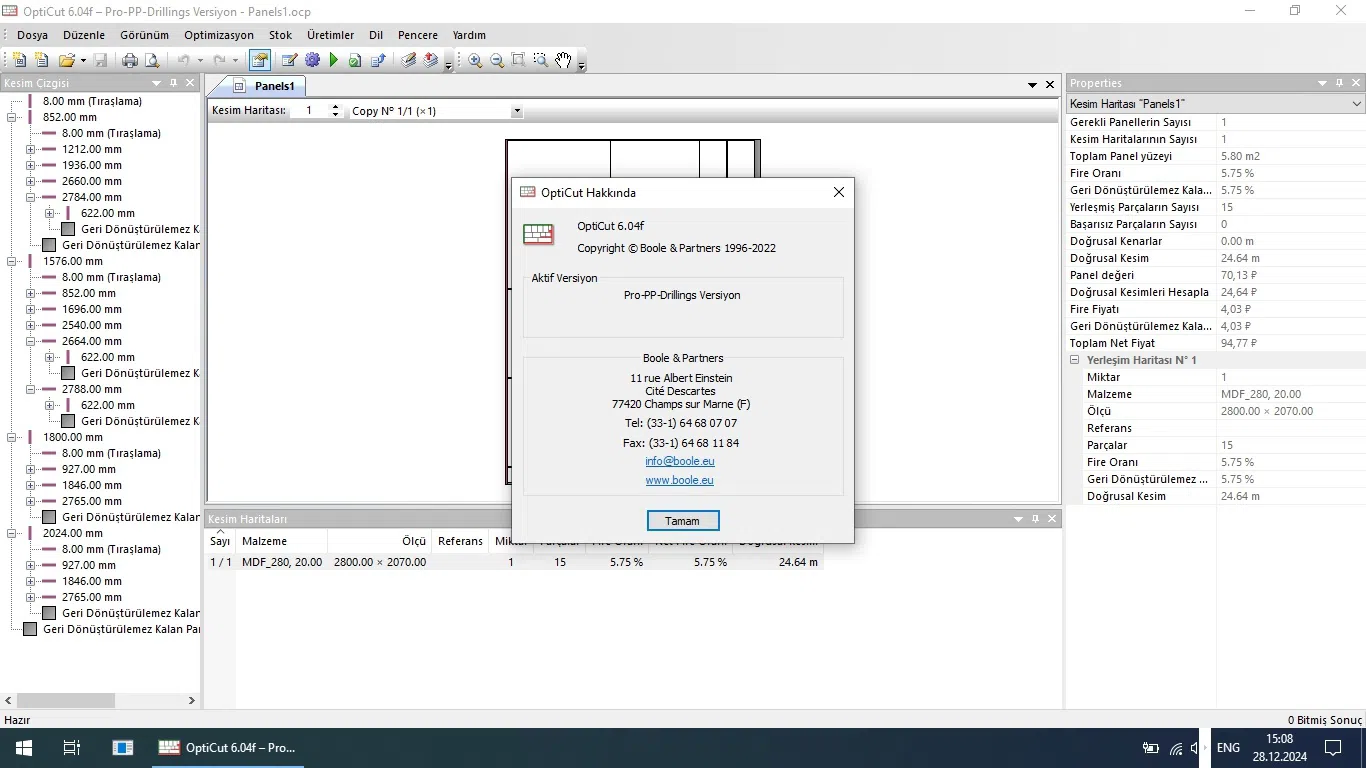1366x768 pixels.
Task: Collapse the 1576.00 mm tree node
Action: coord(11,261)
